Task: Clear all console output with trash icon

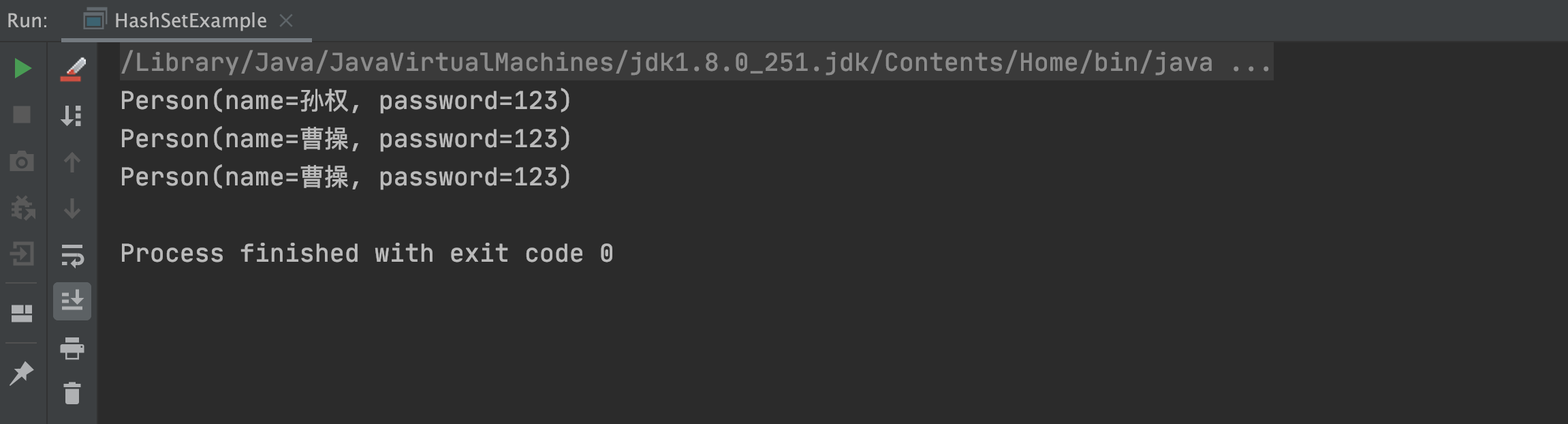Action: click(72, 393)
